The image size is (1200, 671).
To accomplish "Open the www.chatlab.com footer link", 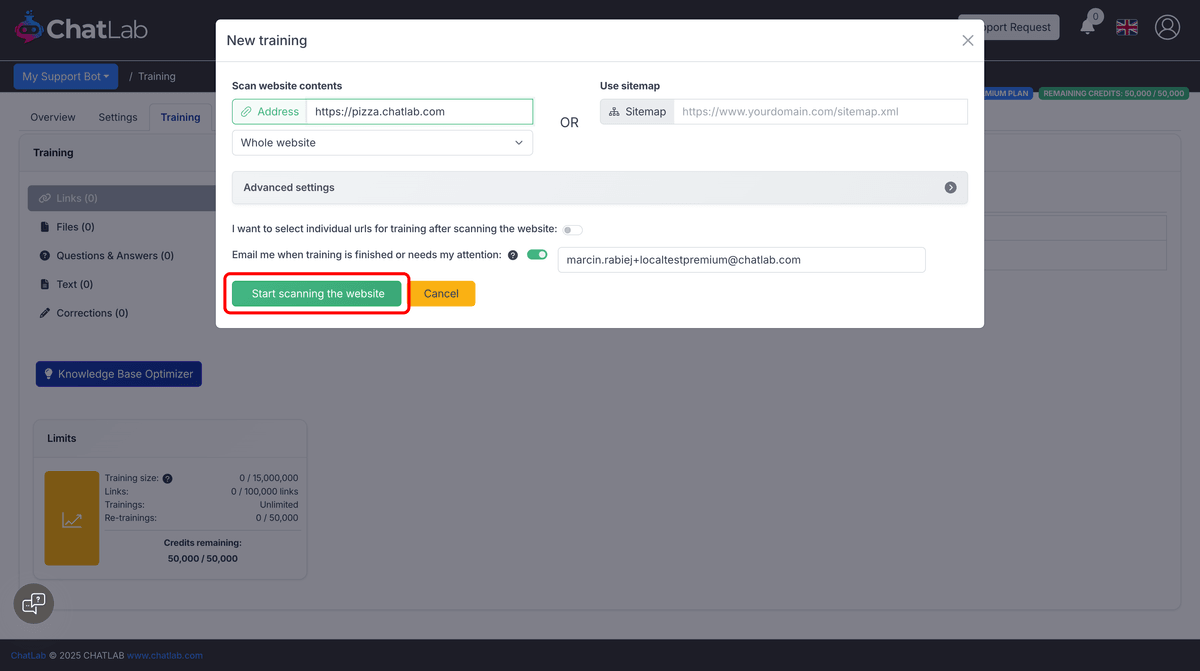I will click(165, 655).
